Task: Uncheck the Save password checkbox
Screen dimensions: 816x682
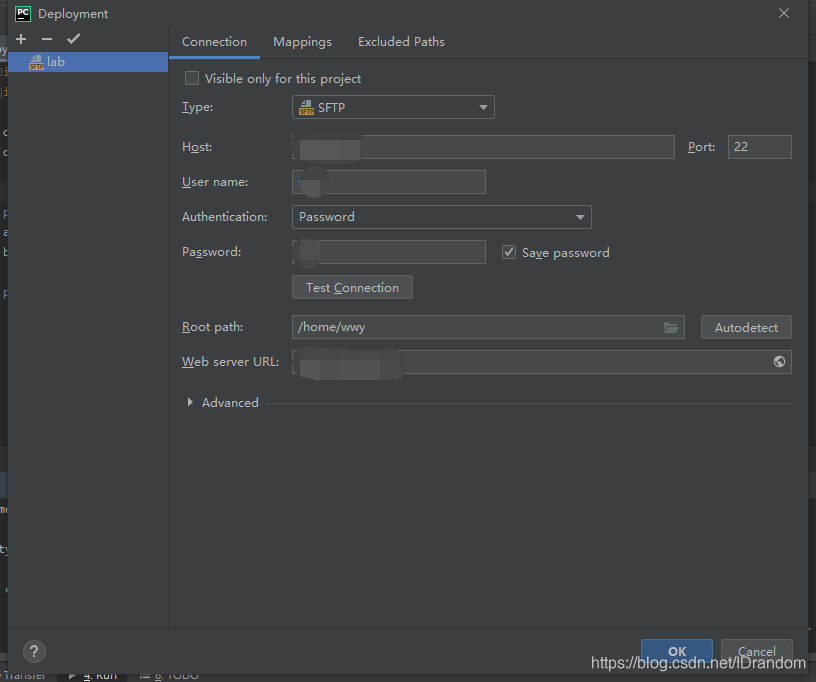Action: tap(509, 252)
